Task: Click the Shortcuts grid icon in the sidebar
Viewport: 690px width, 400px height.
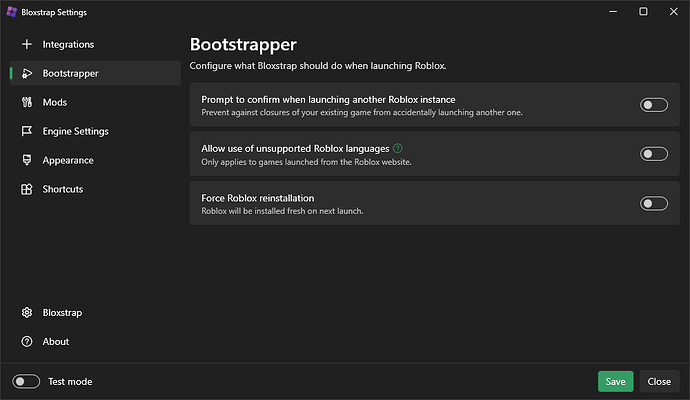Action: 27,189
